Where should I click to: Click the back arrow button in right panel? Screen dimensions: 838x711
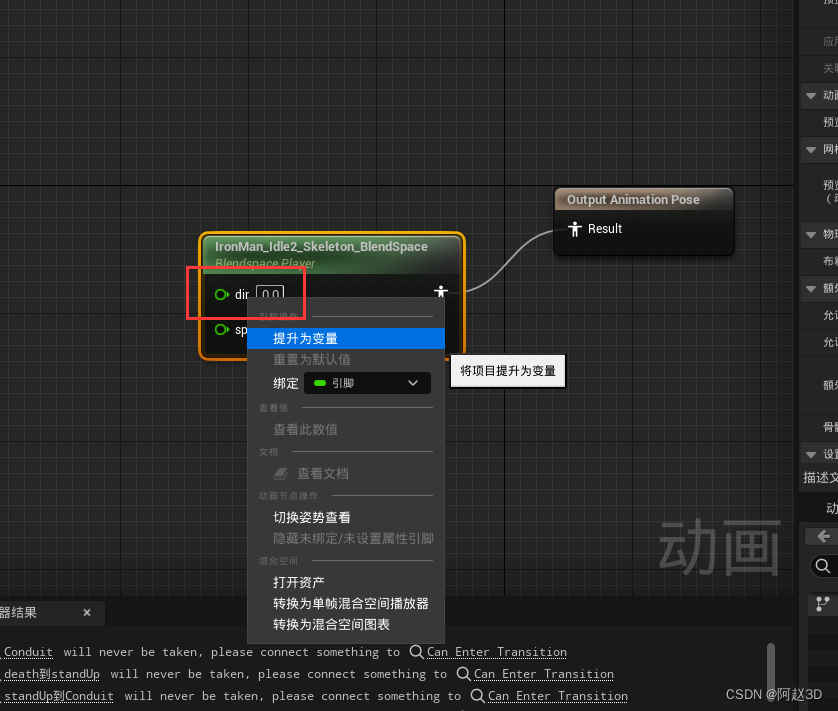pos(823,536)
